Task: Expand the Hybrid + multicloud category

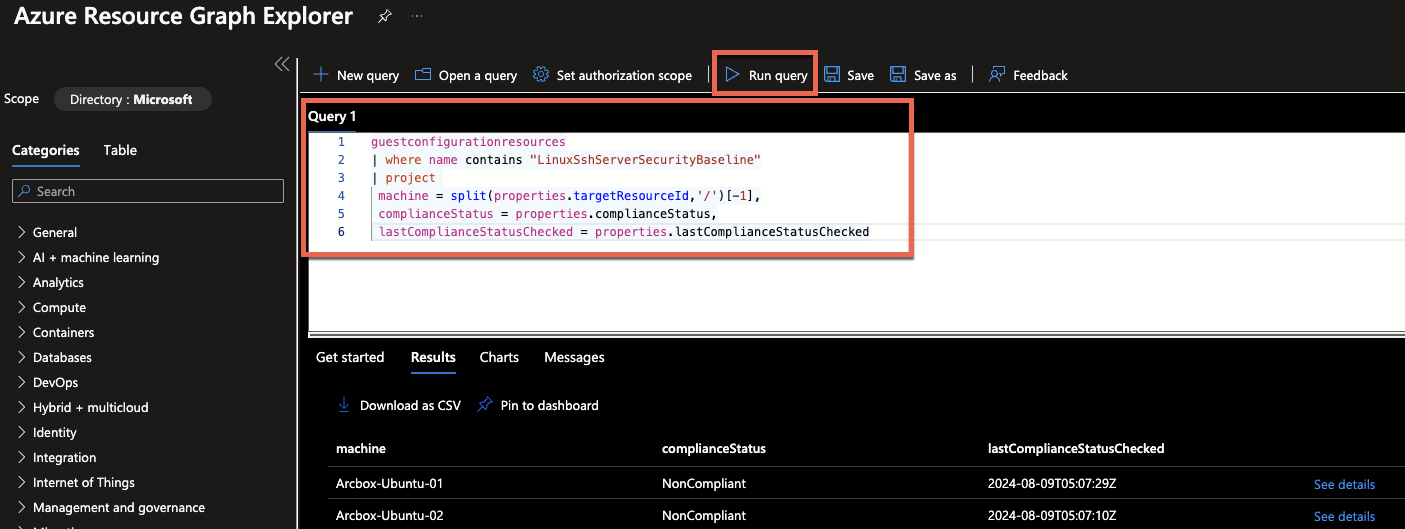Action: coord(22,407)
